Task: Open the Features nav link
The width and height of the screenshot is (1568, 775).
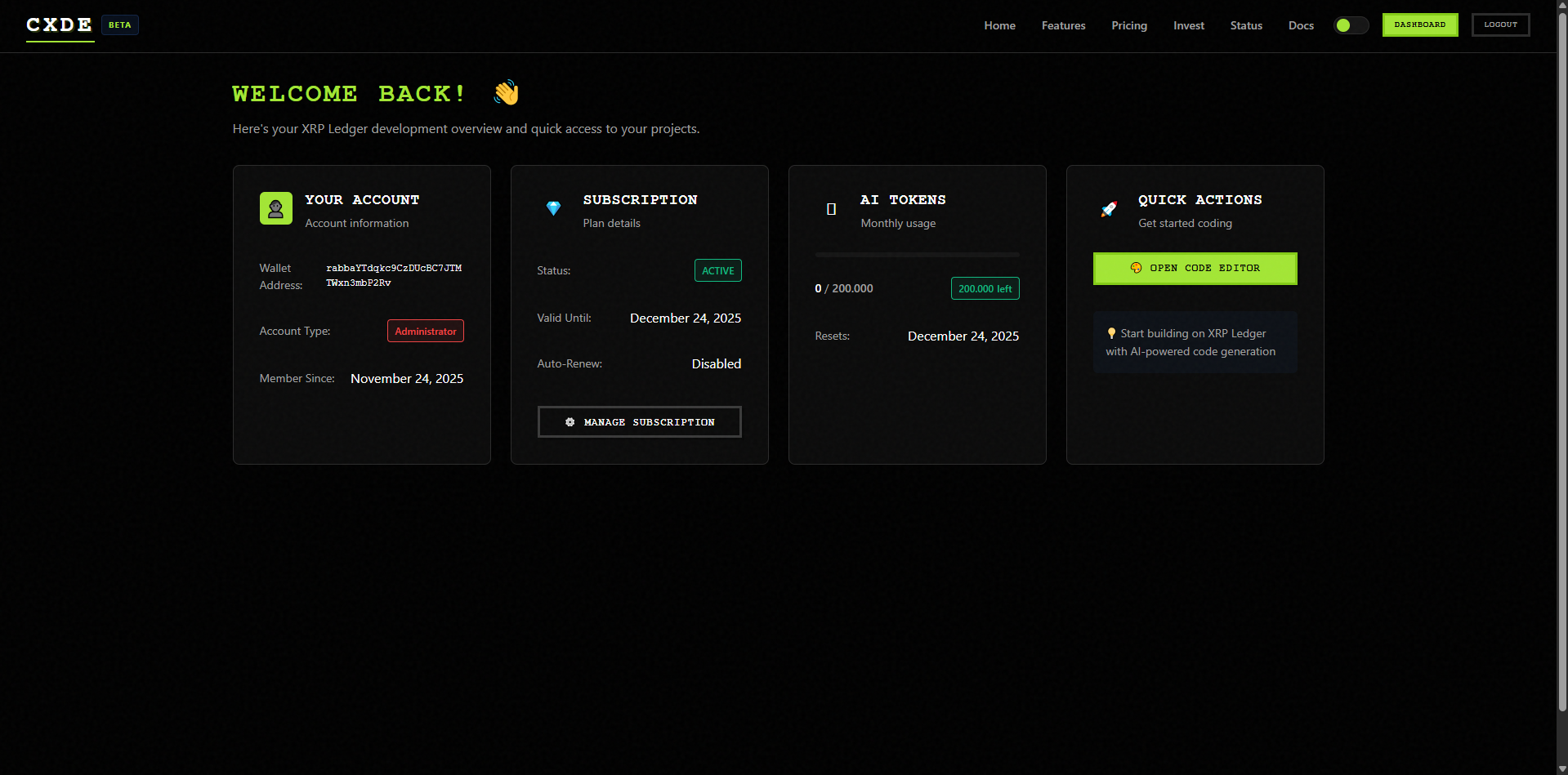Action: pos(1063,25)
